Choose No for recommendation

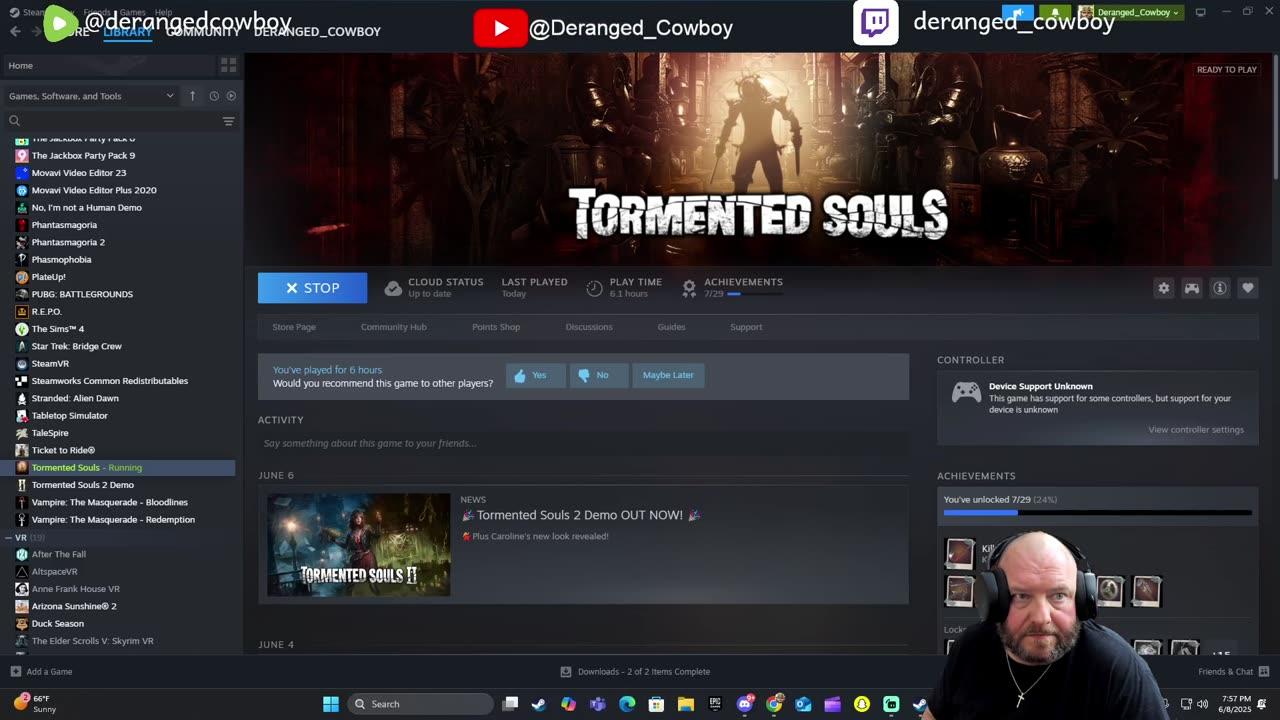click(x=598, y=375)
